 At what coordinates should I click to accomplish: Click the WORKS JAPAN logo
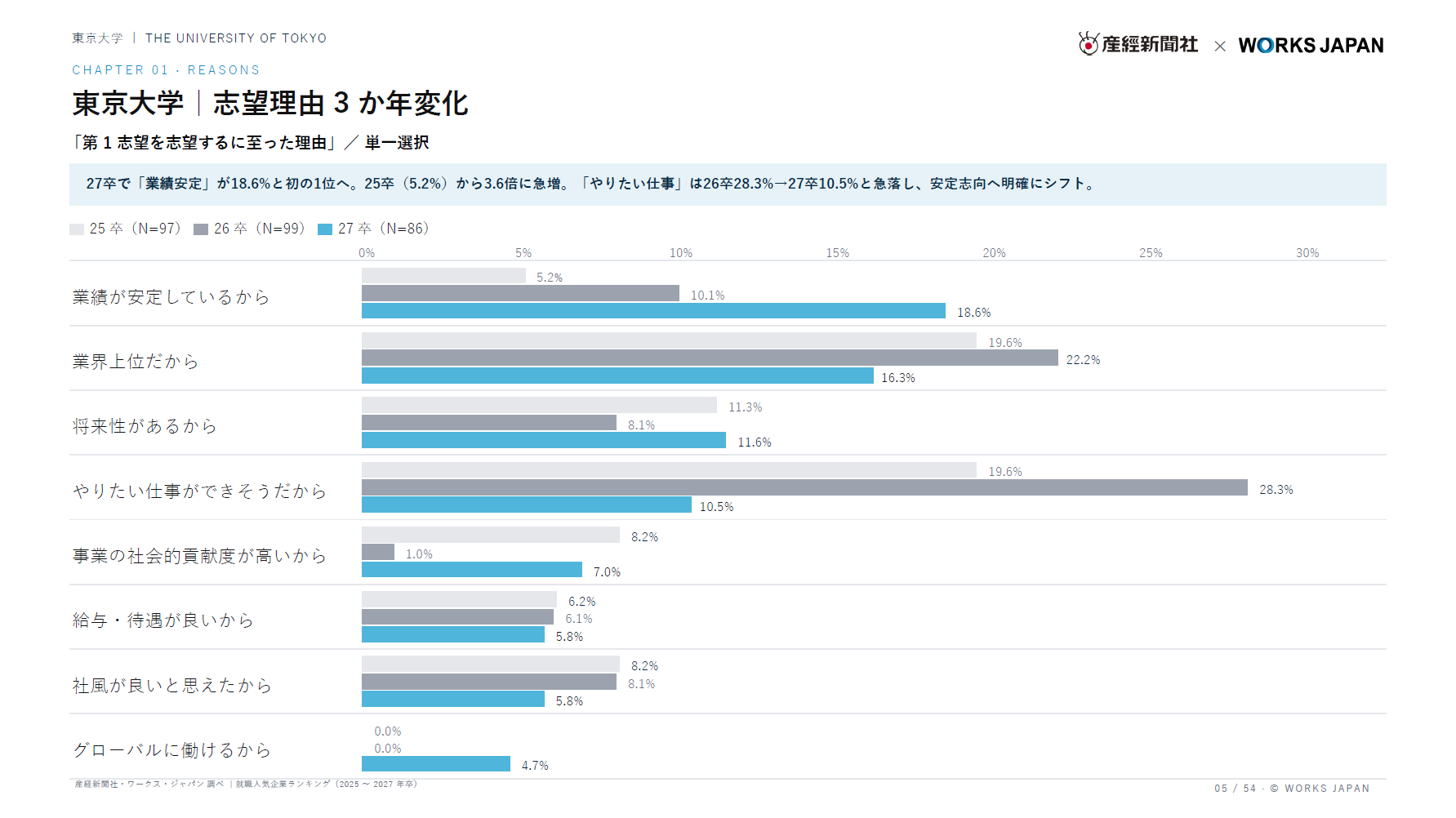coord(1311,46)
